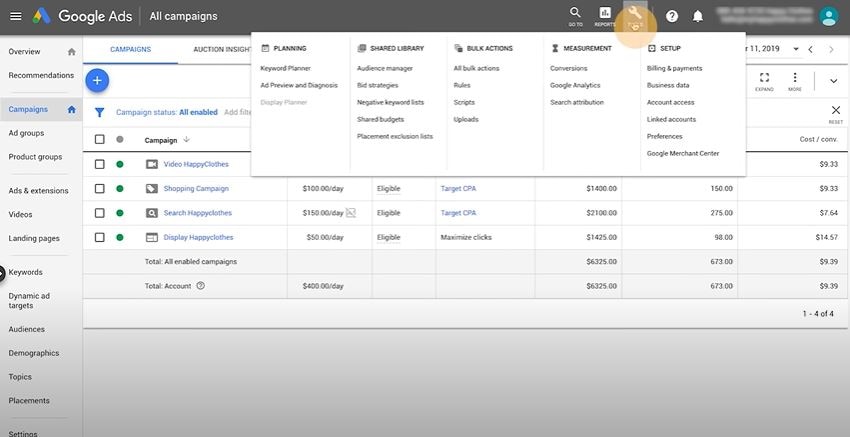The height and width of the screenshot is (437, 850).
Task: Click the Google Ads logo
Action: [x=41, y=16]
